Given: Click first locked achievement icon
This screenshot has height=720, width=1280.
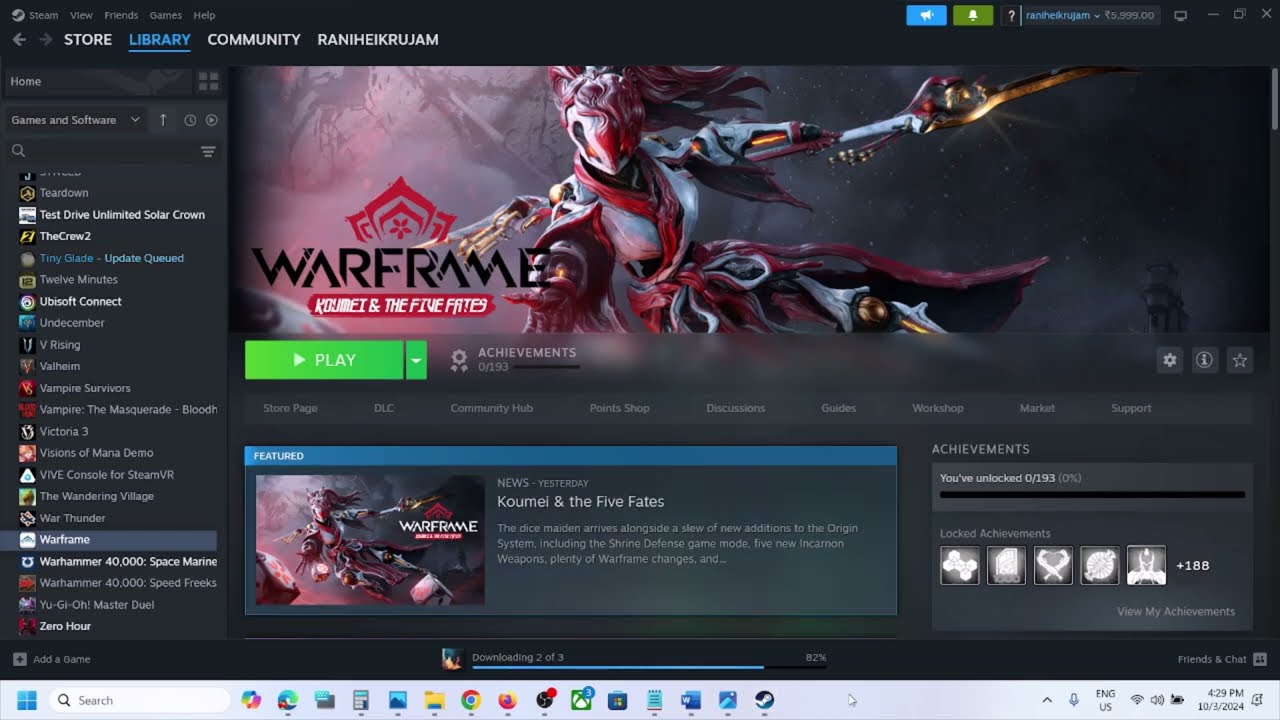Looking at the screenshot, I should pos(960,565).
